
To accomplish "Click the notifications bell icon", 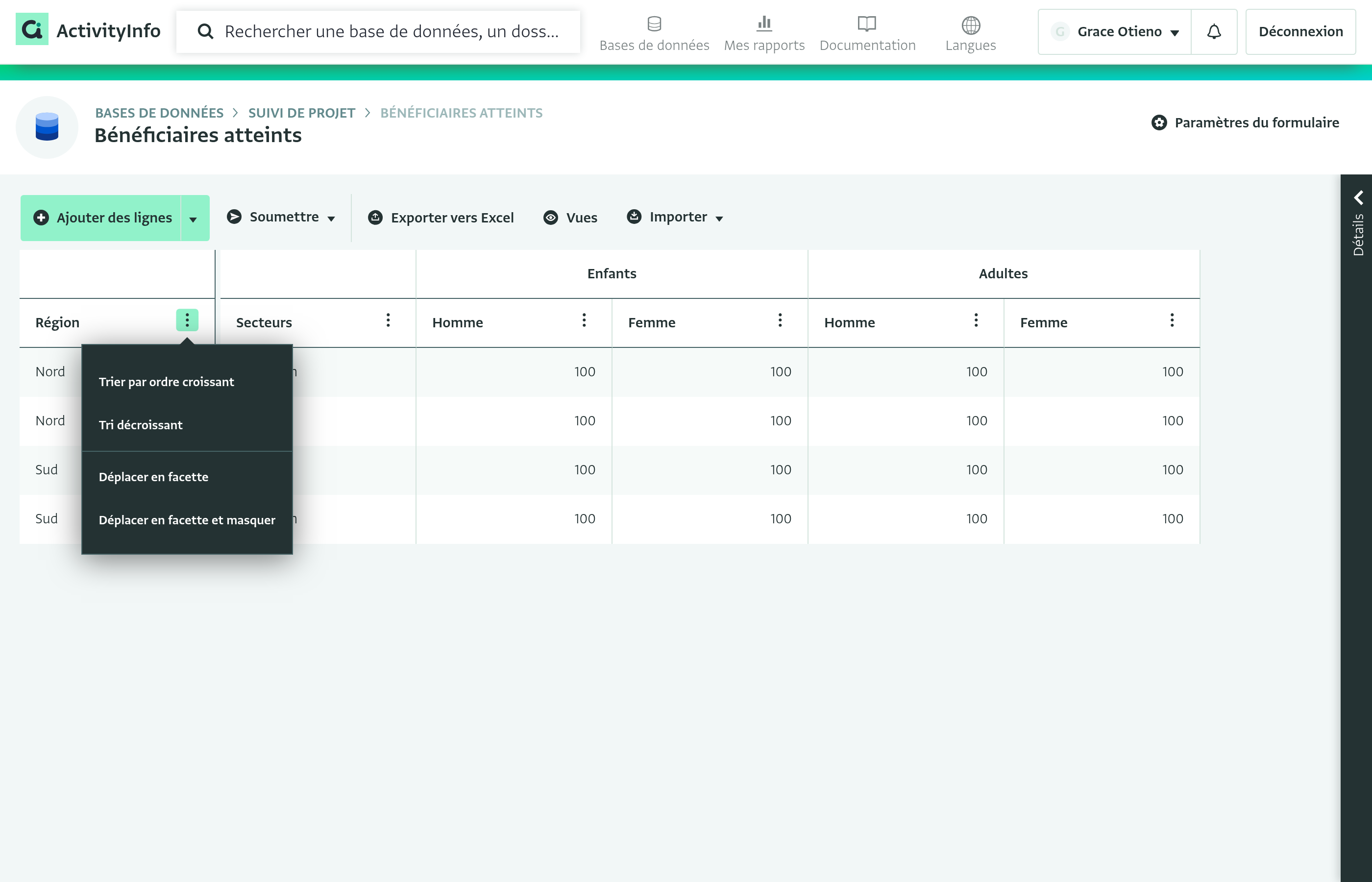I will (x=1214, y=31).
